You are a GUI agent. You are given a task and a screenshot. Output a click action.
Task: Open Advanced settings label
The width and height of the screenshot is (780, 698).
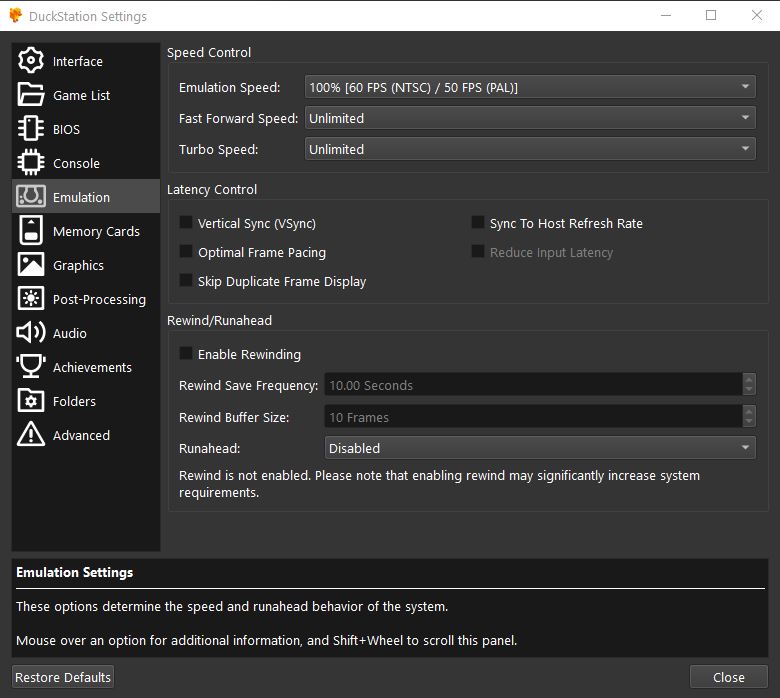[x=81, y=435]
